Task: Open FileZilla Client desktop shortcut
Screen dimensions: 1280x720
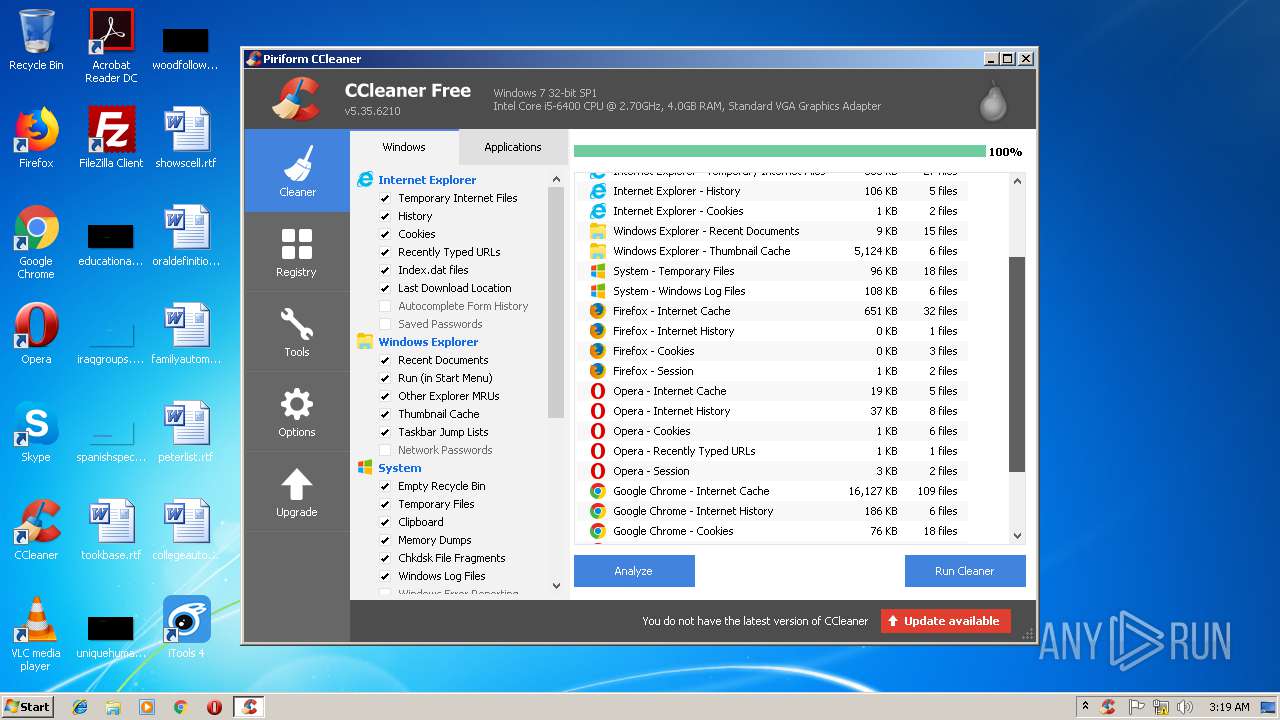Action: coord(111,137)
